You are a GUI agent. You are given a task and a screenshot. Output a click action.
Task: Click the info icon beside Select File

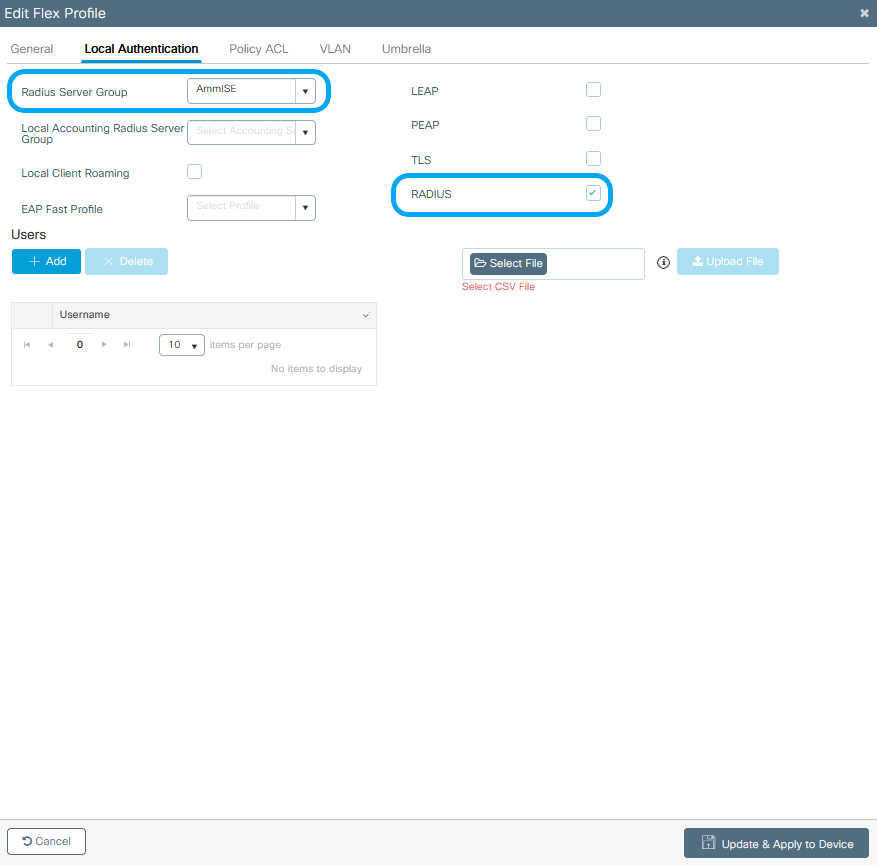pyautogui.click(x=663, y=262)
